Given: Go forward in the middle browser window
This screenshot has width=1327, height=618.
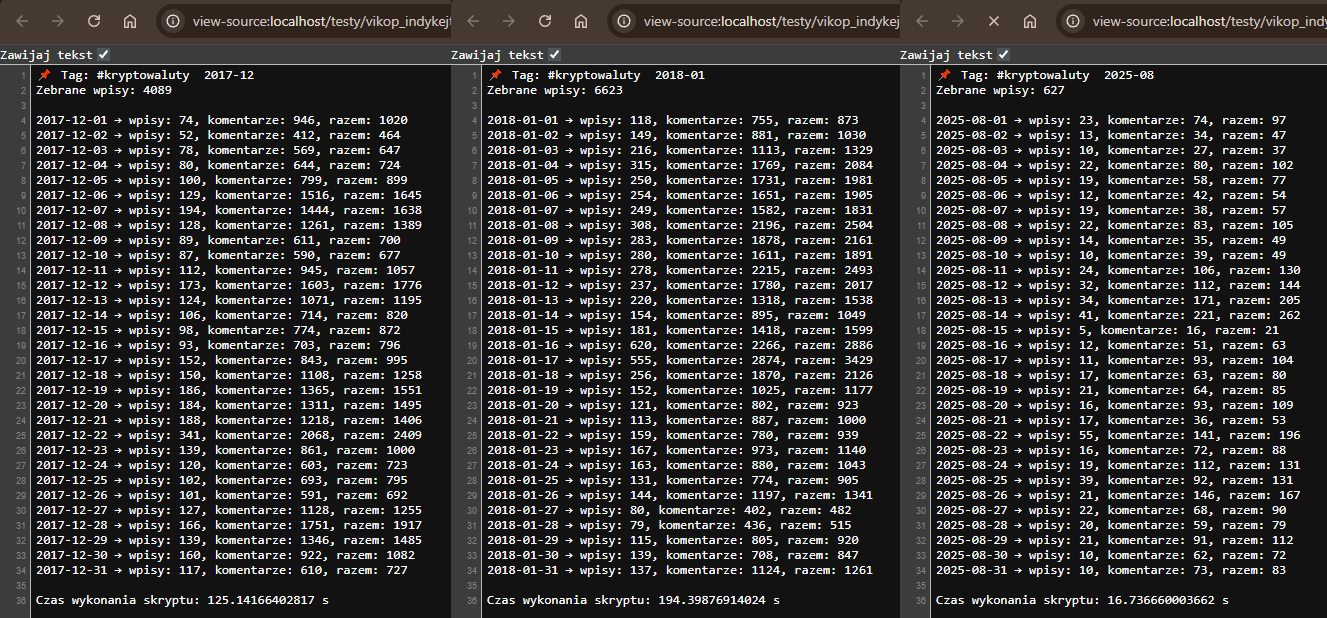Looking at the screenshot, I should pyautogui.click(x=509, y=21).
